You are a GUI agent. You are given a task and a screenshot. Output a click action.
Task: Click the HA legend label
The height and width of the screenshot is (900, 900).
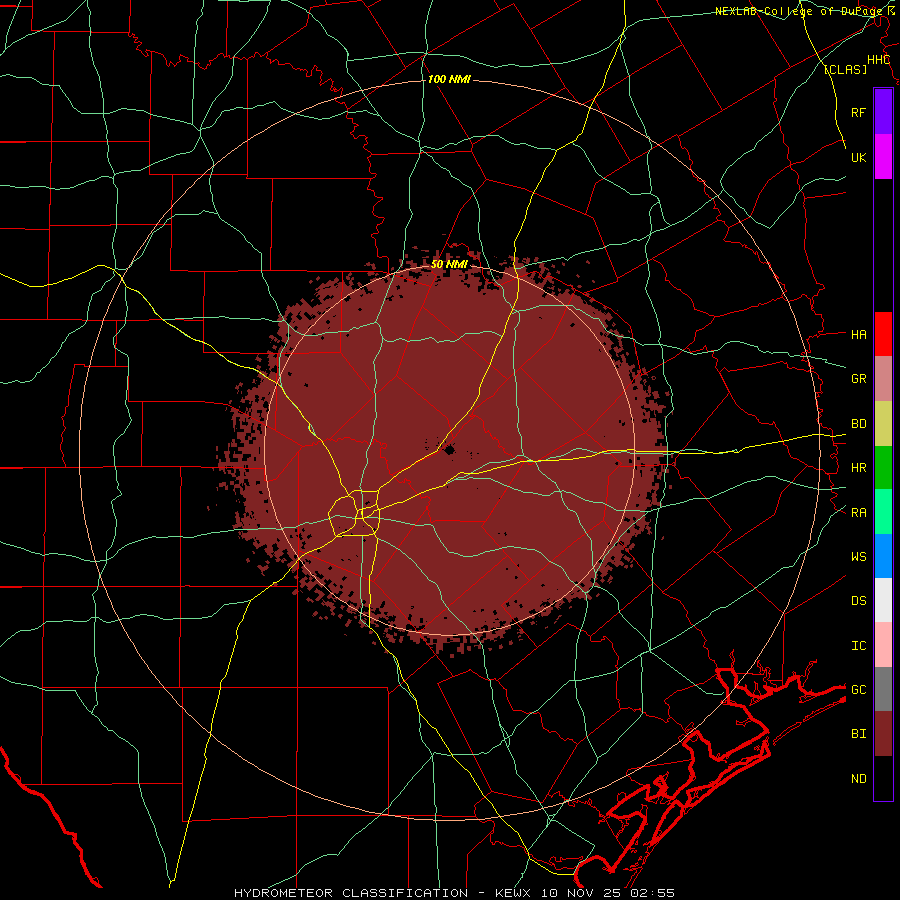click(858, 334)
